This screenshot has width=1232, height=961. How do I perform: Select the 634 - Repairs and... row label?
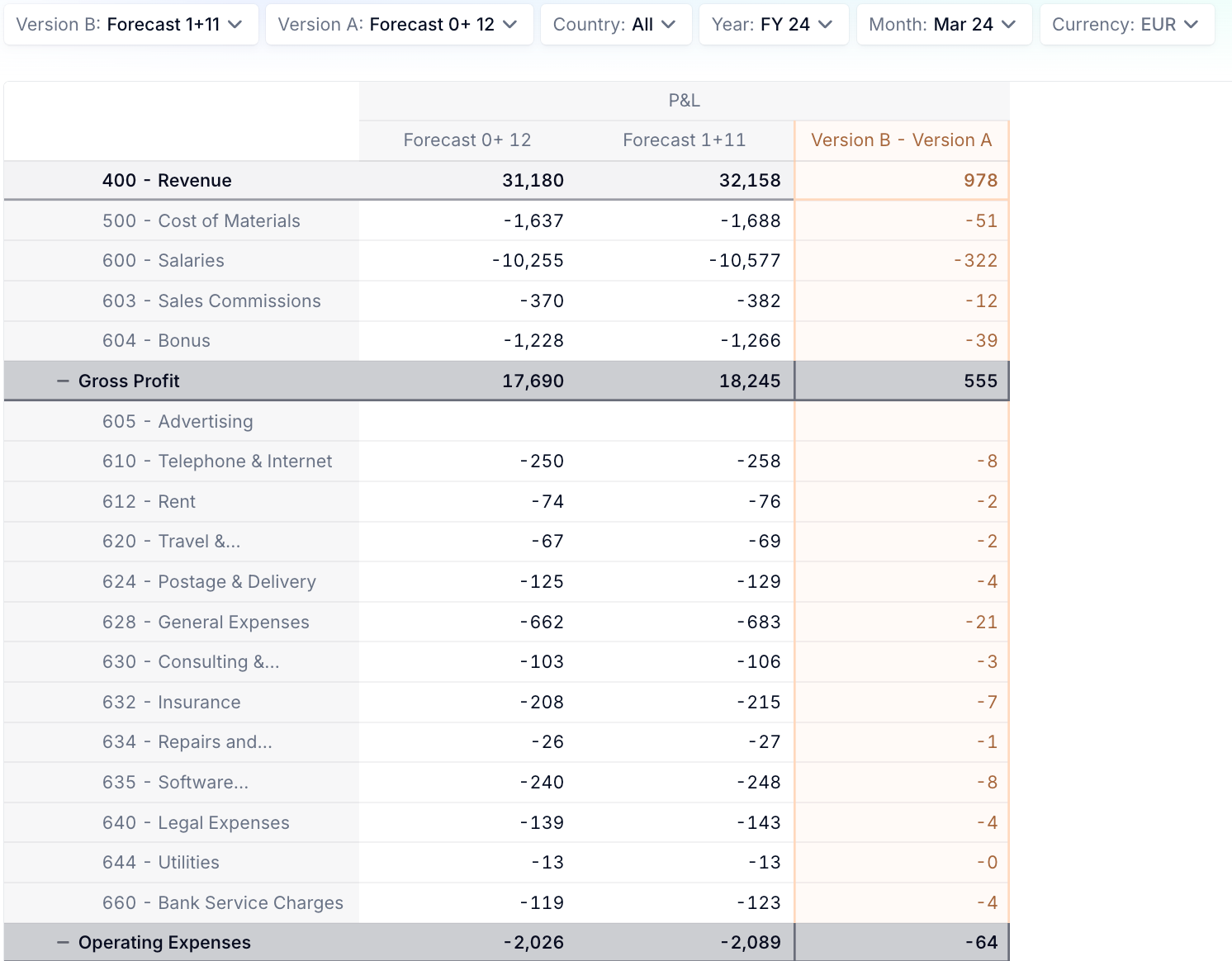[x=187, y=742]
